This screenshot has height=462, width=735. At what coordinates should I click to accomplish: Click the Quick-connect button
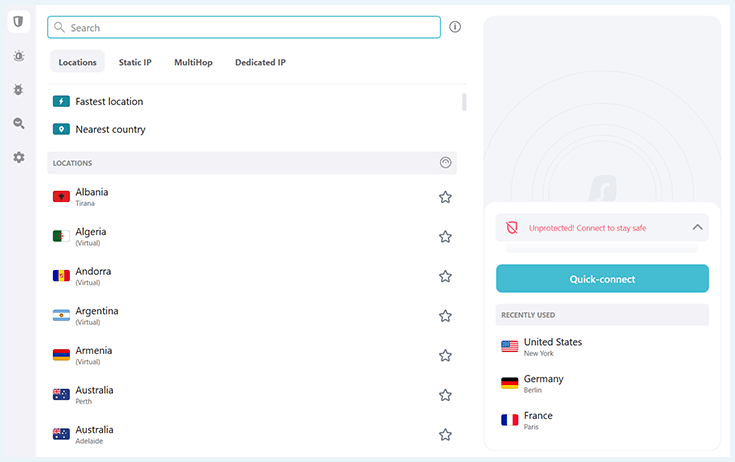tap(602, 279)
